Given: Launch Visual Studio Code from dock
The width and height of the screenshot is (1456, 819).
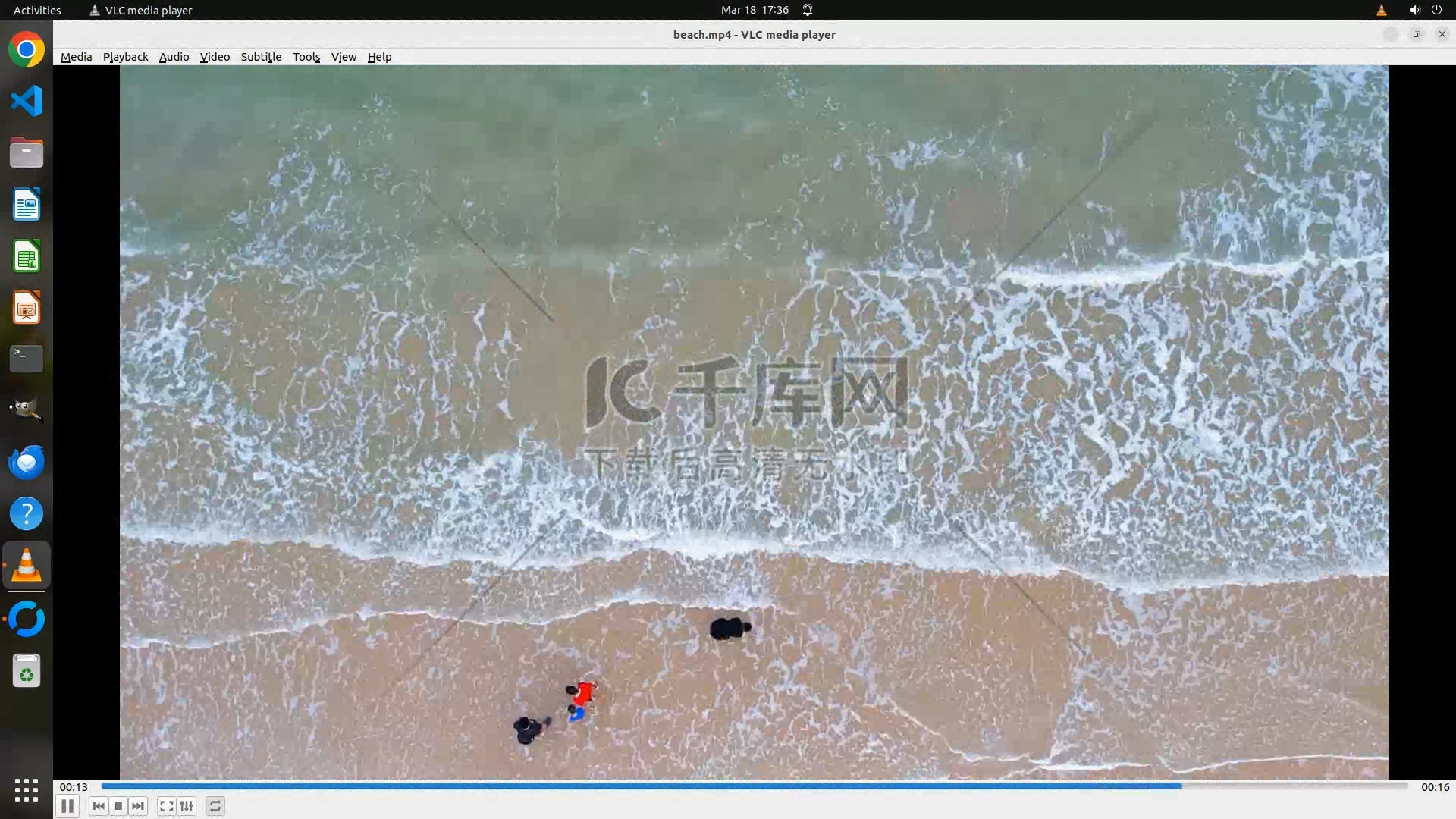Looking at the screenshot, I should click(27, 101).
